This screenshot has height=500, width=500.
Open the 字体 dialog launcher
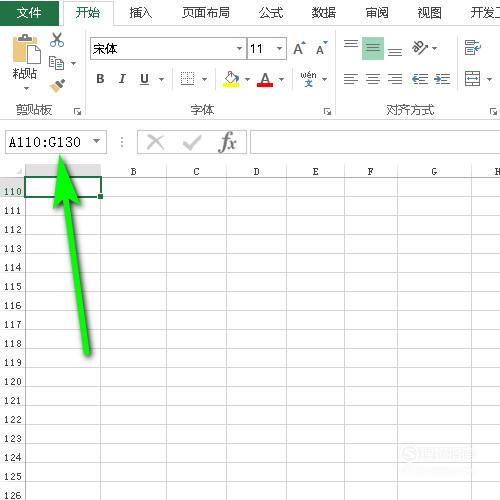327,112
